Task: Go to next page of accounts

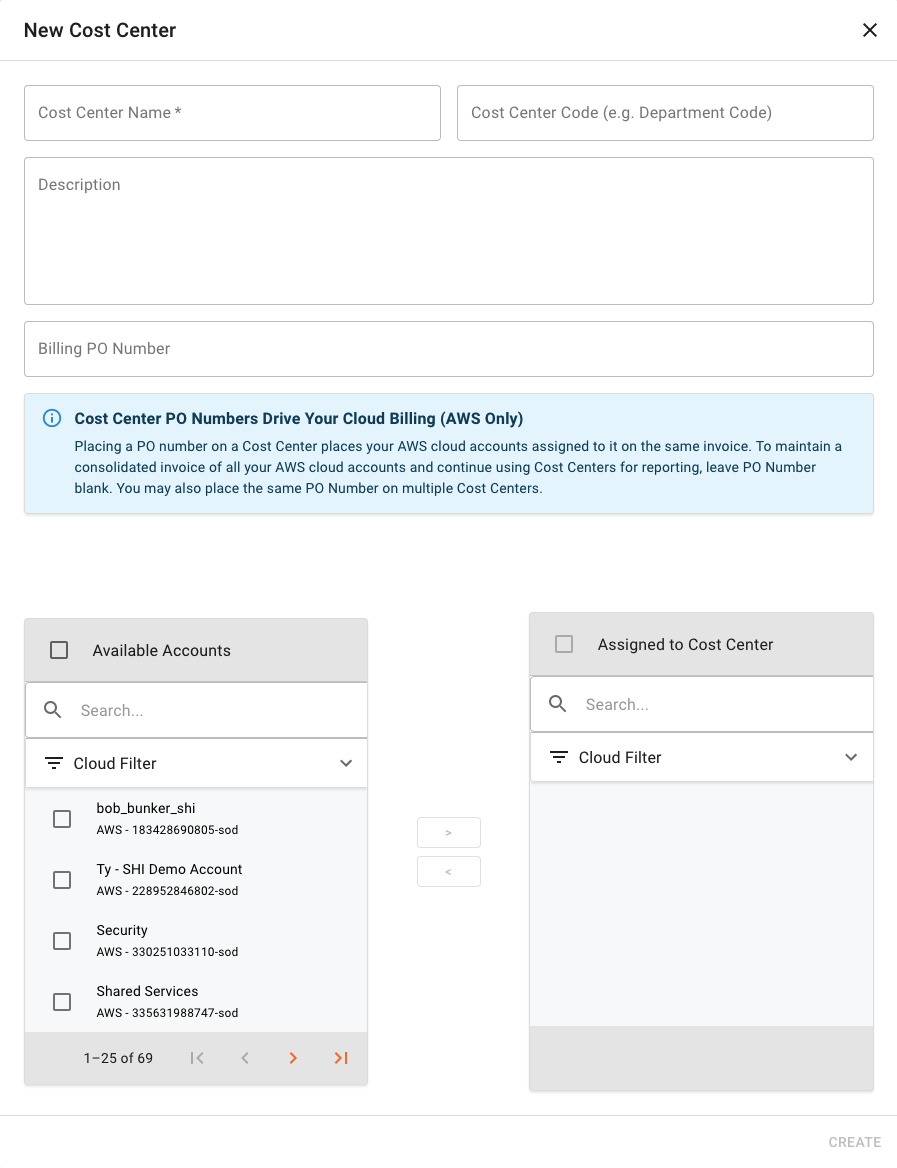Action: point(293,1058)
